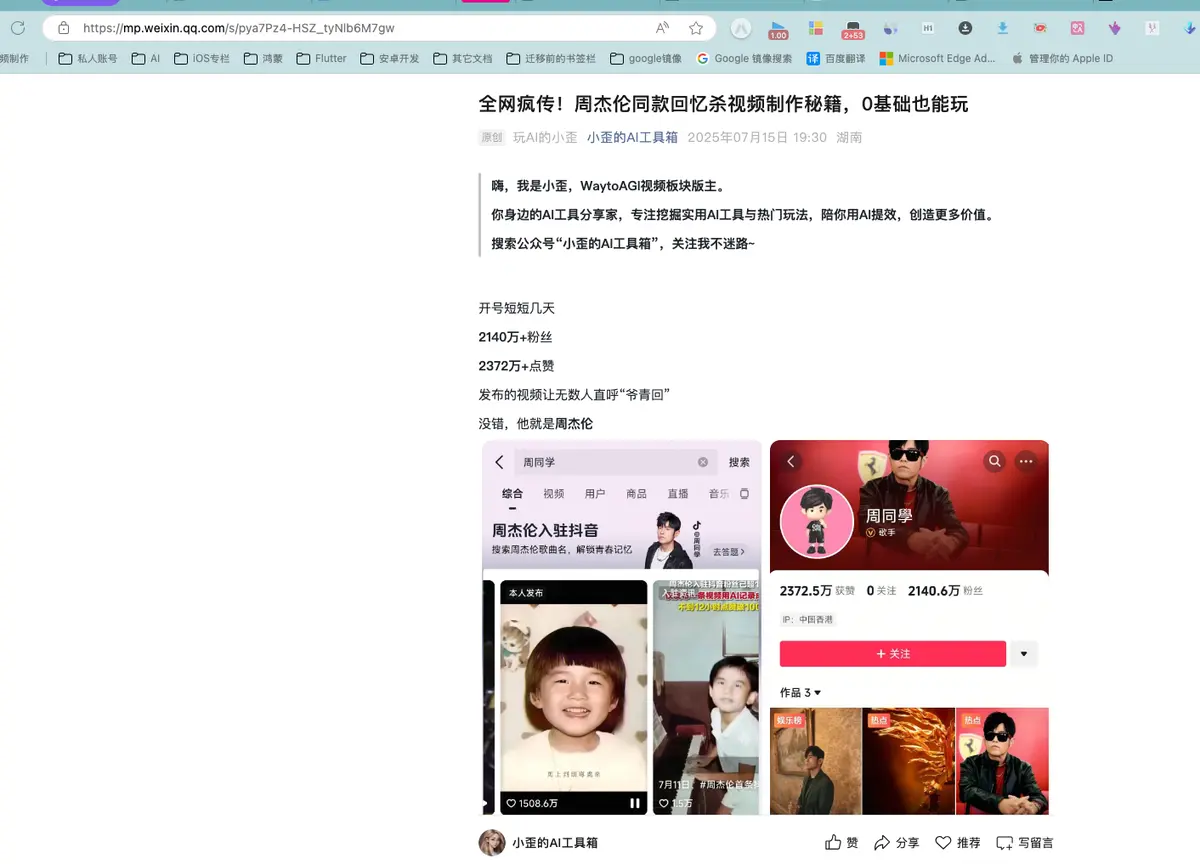Select the 视频 tab
The height and width of the screenshot is (864, 1200).
tap(554, 493)
